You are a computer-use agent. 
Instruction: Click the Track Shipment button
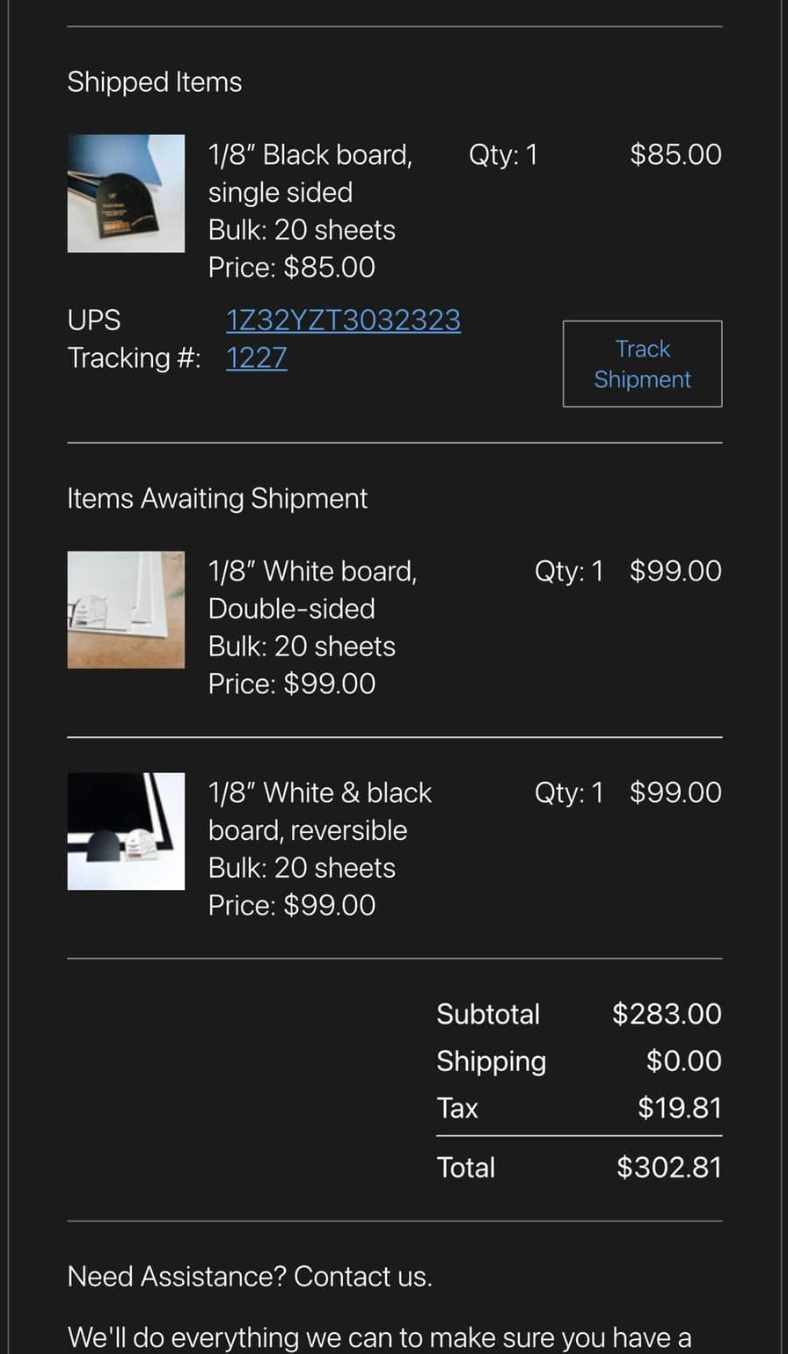pyautogui.click(x=642, y=364)
